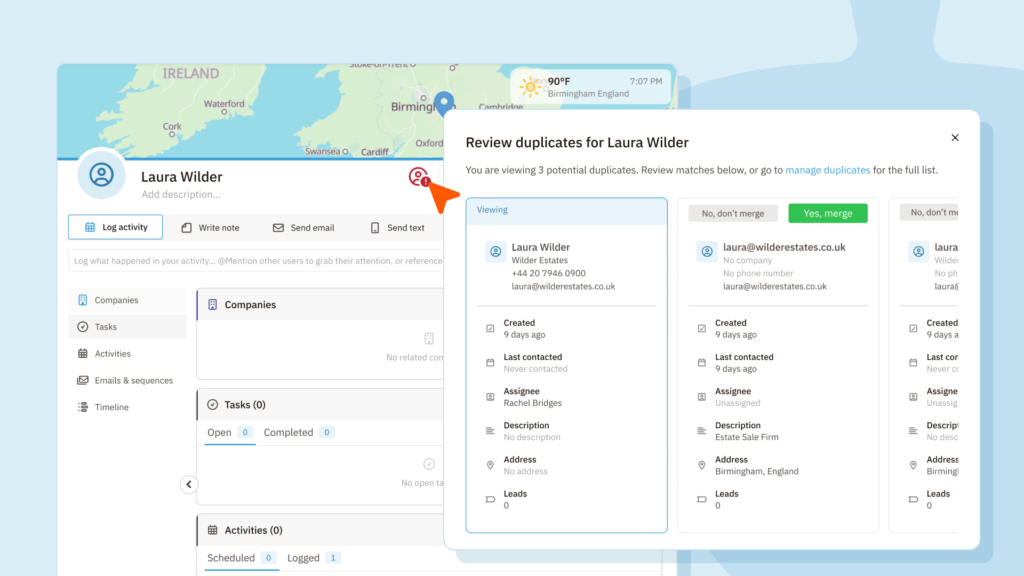Click the +44 20 7946 0900 phone number
Viewport: 1024px width, 576px height.
549,274
